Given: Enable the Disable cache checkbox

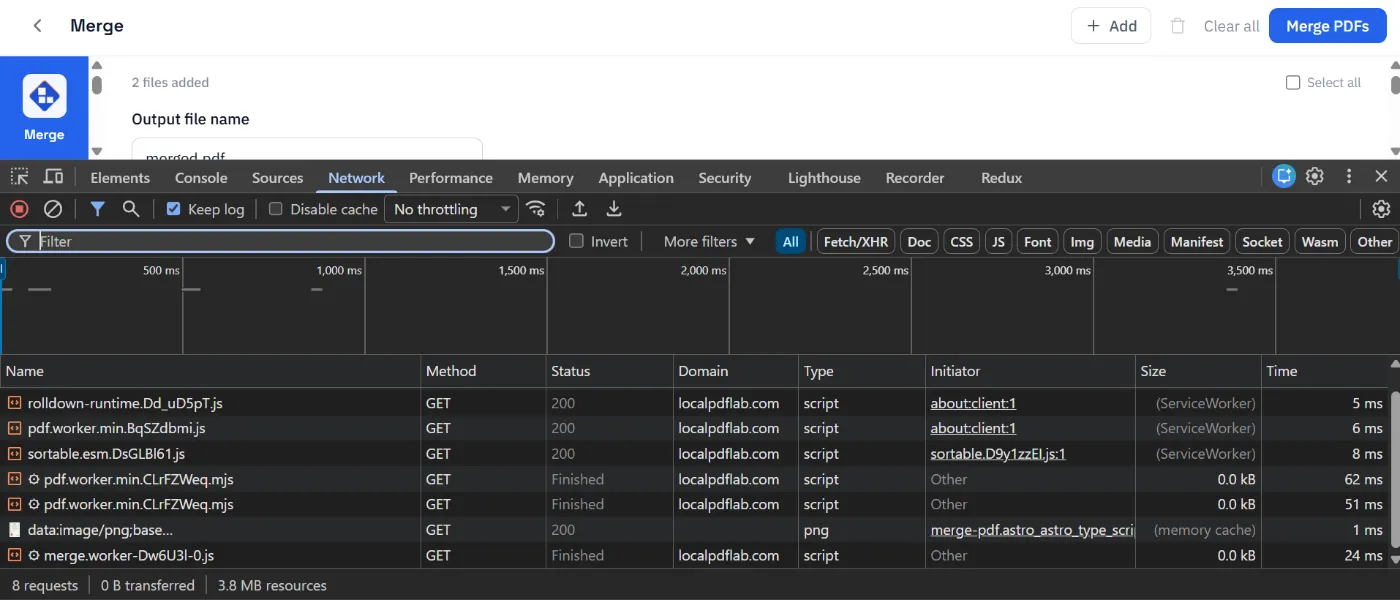Looking at the screenshot, I should (276, 209).
